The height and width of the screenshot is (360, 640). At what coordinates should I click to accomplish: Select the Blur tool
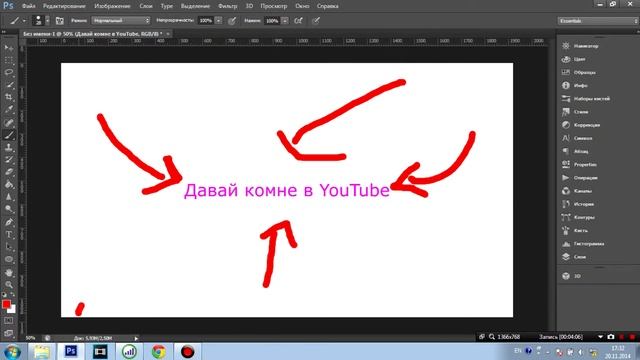tap(9, 197)
